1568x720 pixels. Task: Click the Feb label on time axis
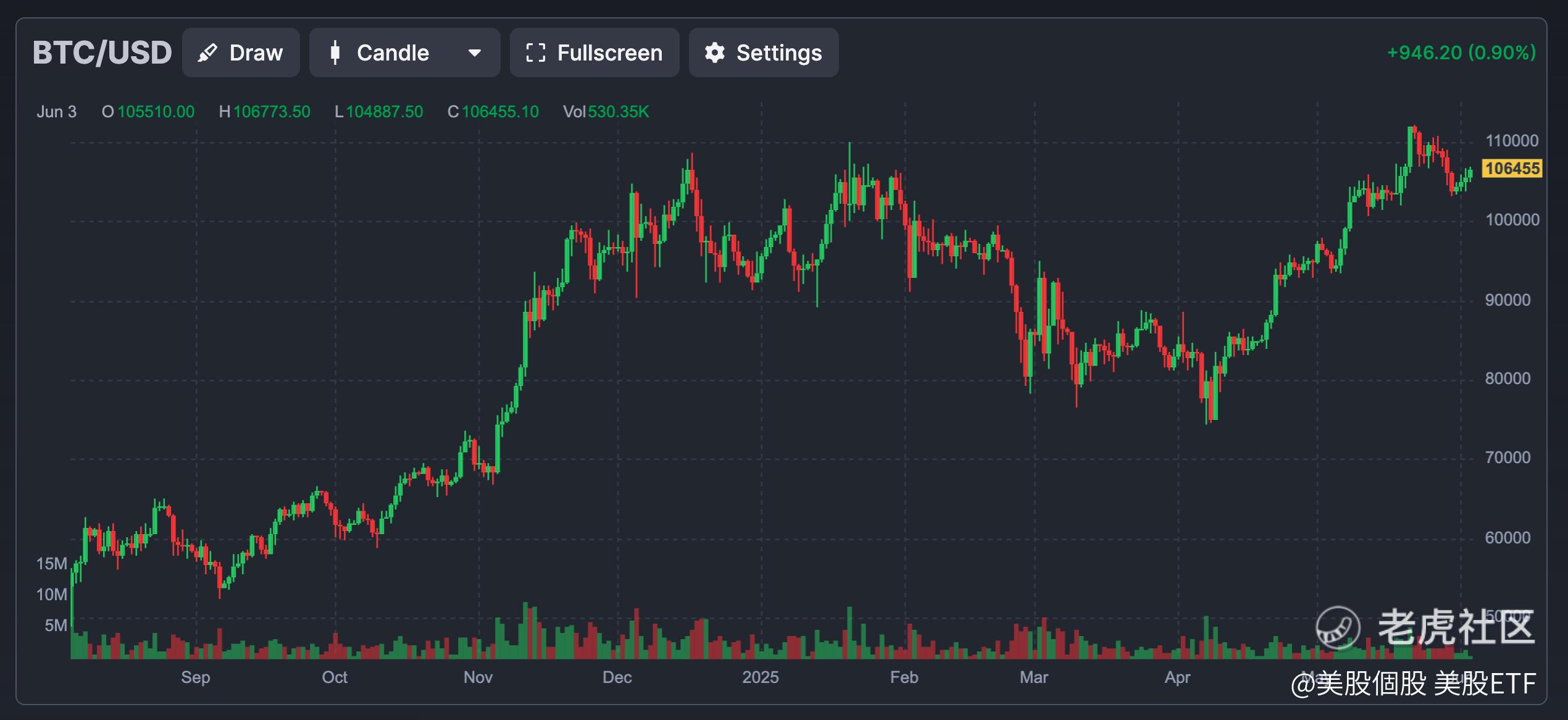tap(904, 677)
